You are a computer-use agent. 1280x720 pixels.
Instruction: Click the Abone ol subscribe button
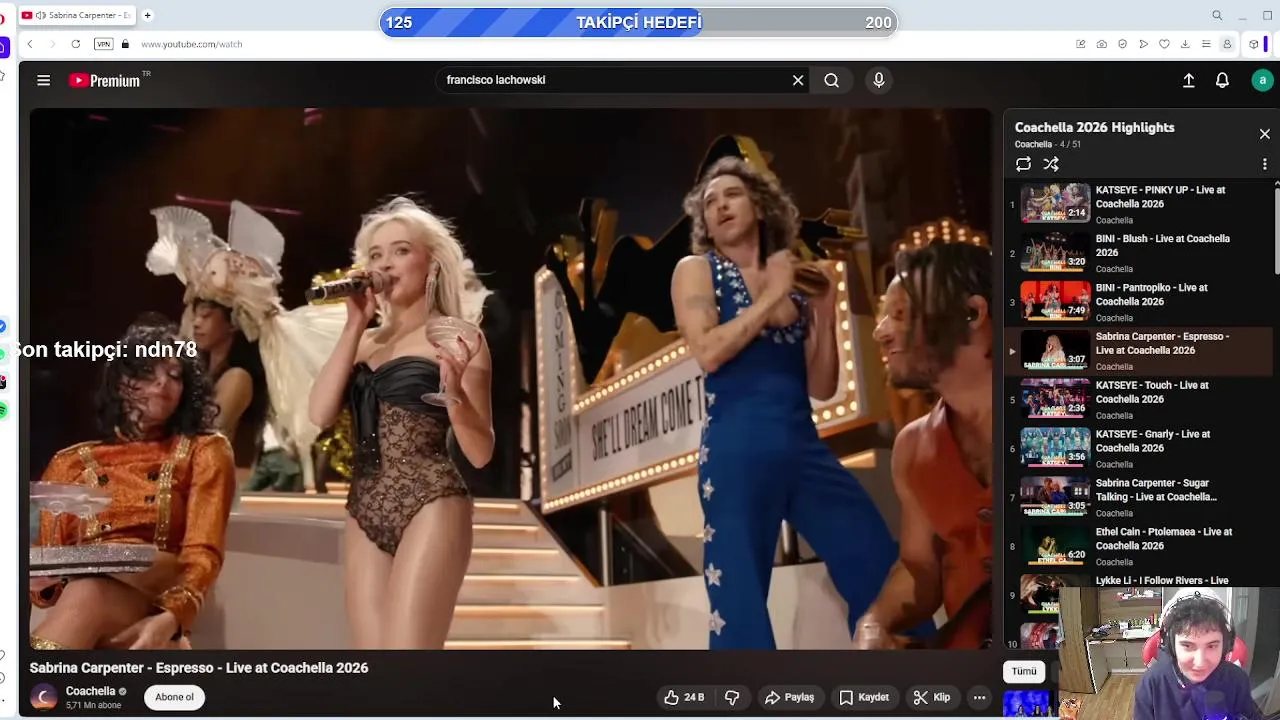[x=174, y=697]
